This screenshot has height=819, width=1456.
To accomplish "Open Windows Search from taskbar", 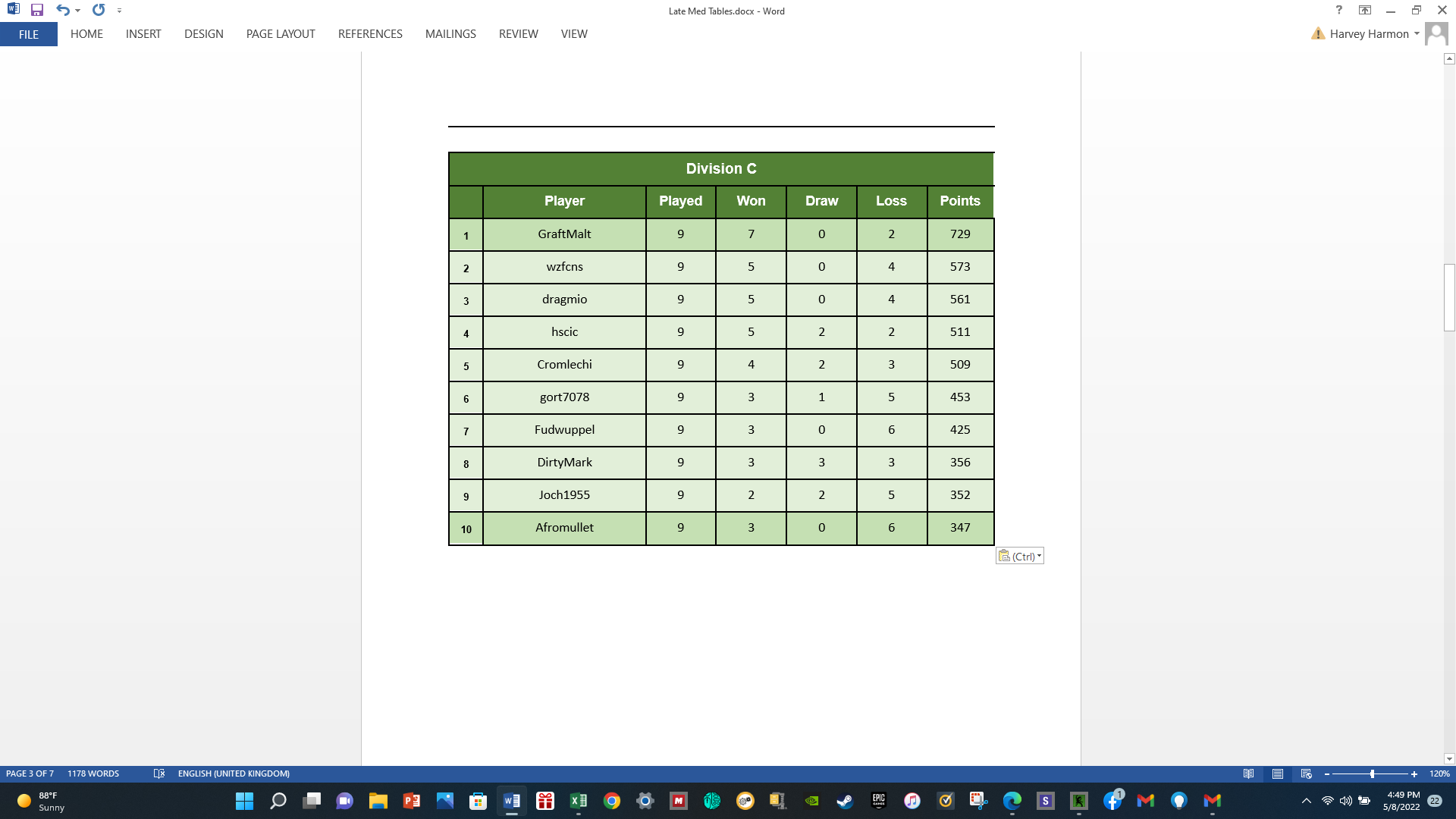I will click(278, 801).
